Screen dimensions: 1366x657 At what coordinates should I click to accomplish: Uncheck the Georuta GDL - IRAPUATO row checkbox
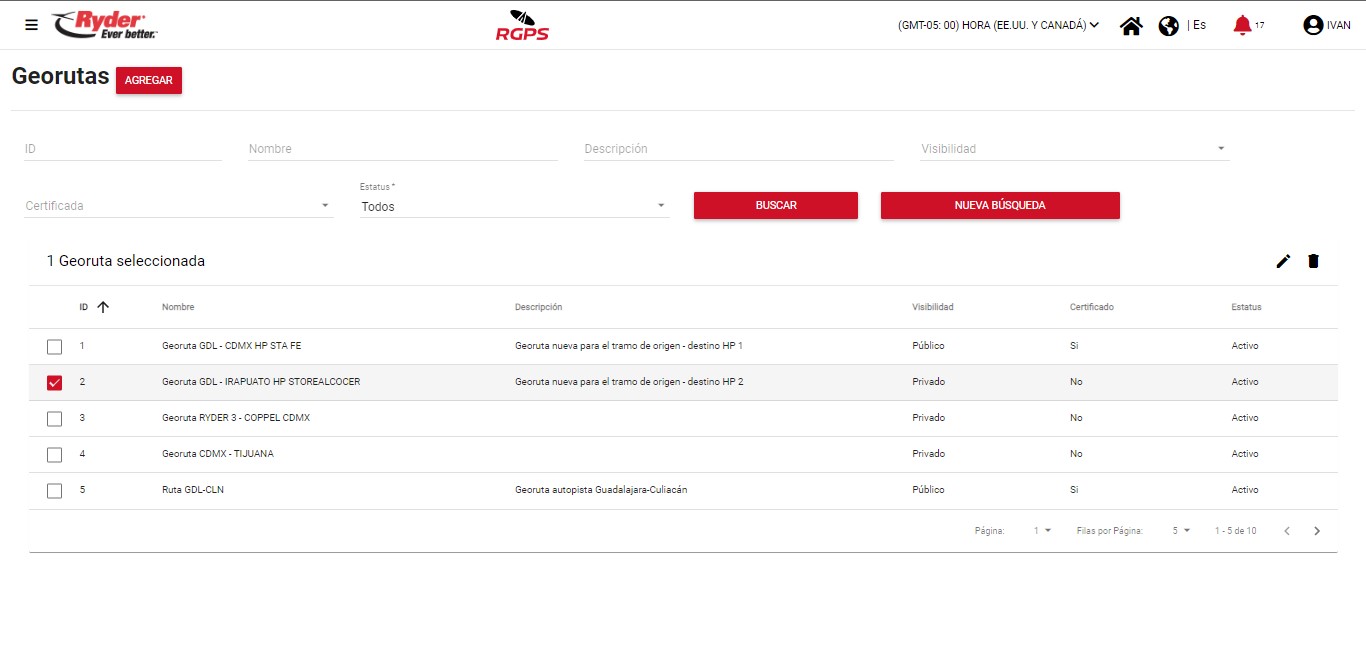(x=54, y=383)
